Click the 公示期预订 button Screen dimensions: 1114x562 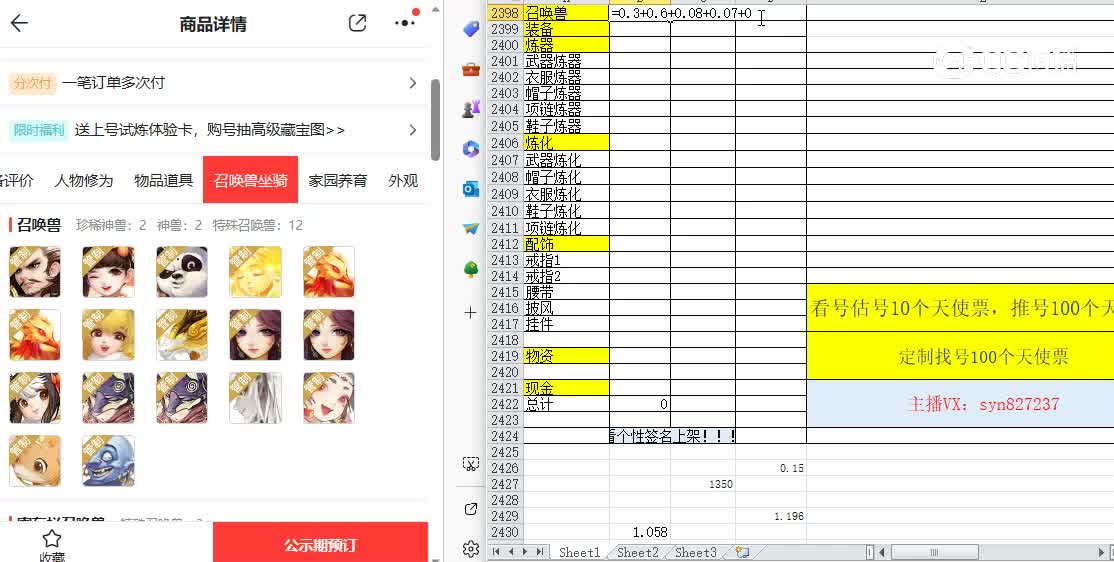[x=320, y=545]
